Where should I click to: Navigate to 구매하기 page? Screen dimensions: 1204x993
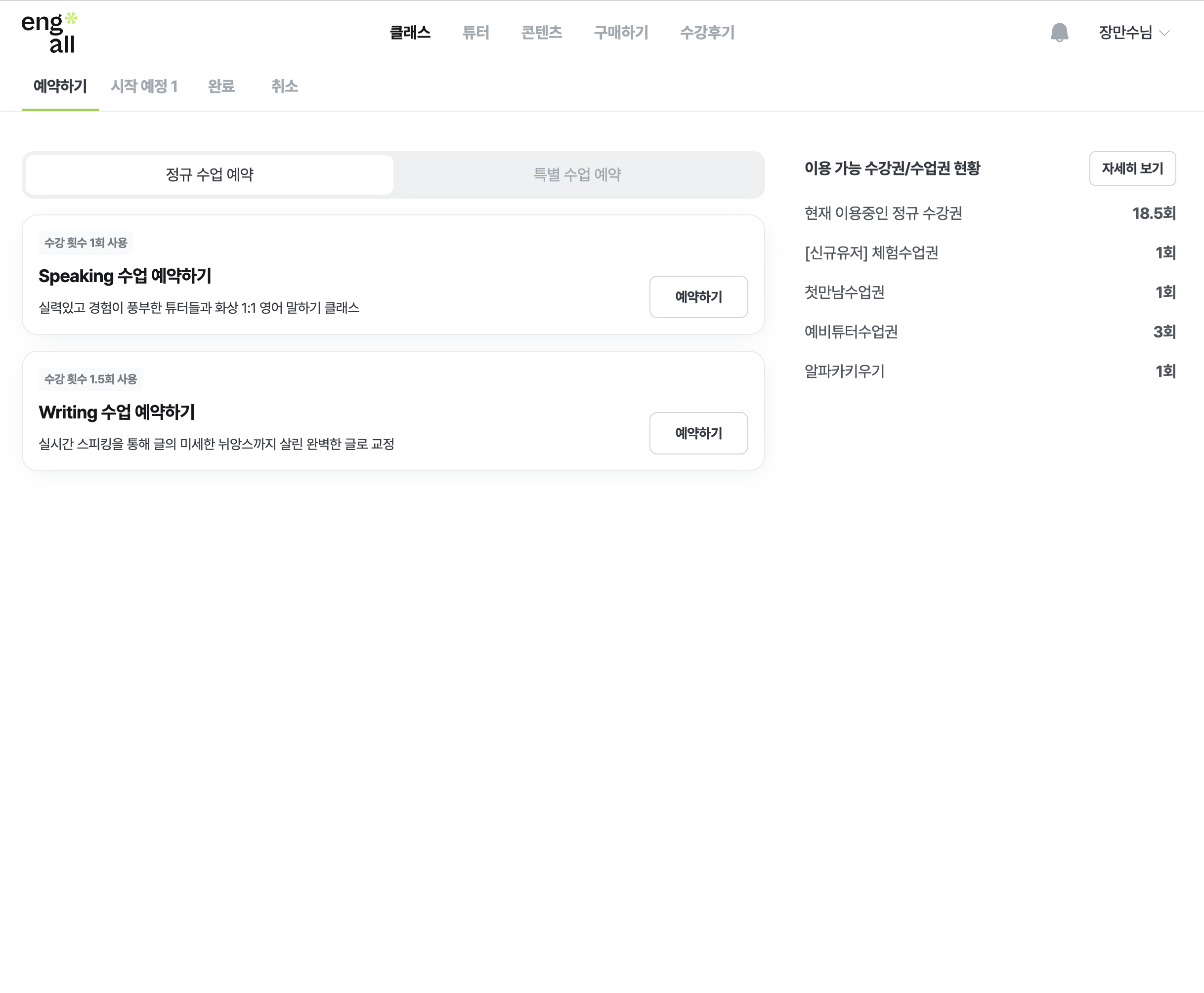621,33
